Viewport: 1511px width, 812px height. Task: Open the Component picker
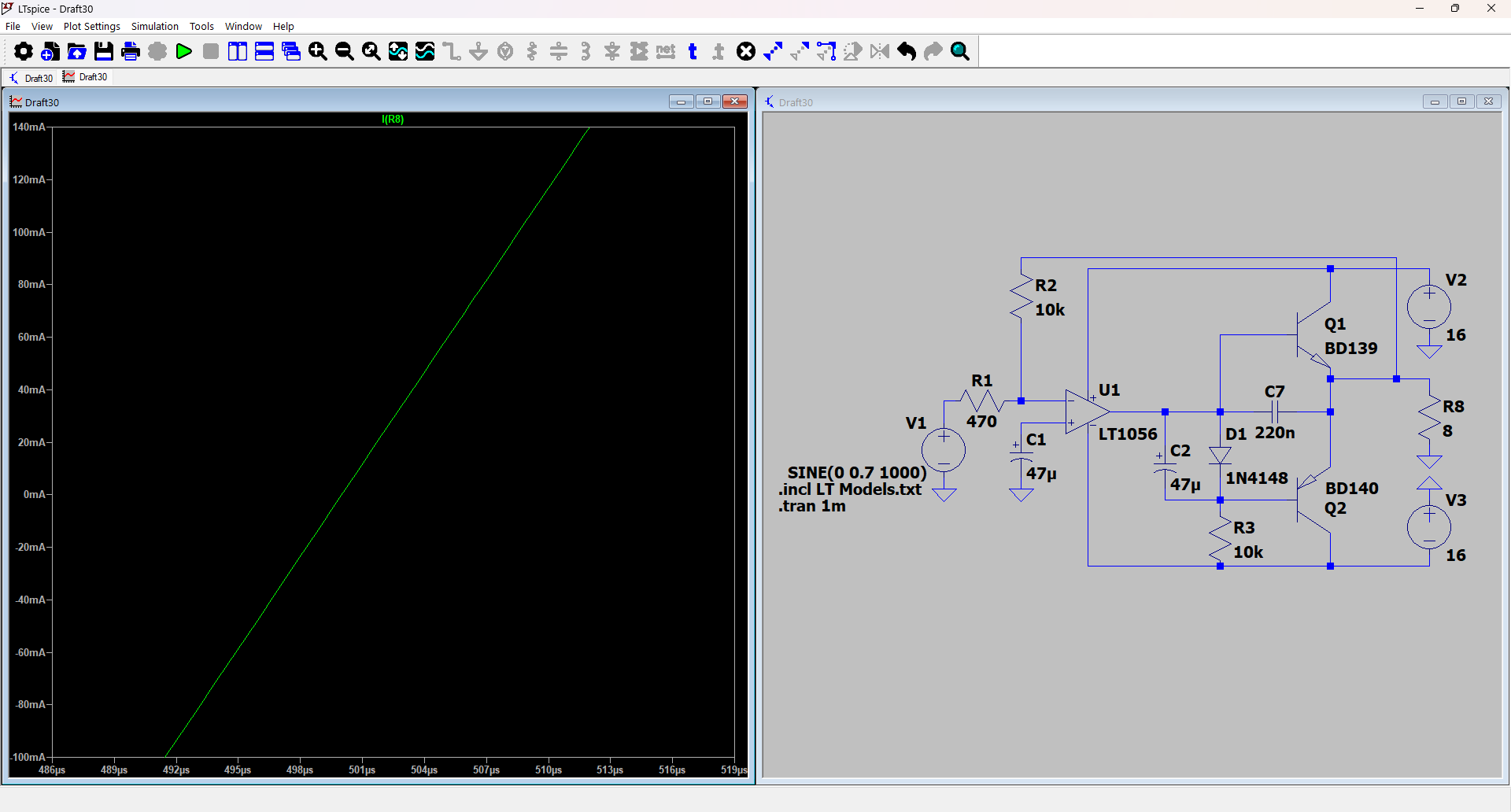tap(639, 52)
